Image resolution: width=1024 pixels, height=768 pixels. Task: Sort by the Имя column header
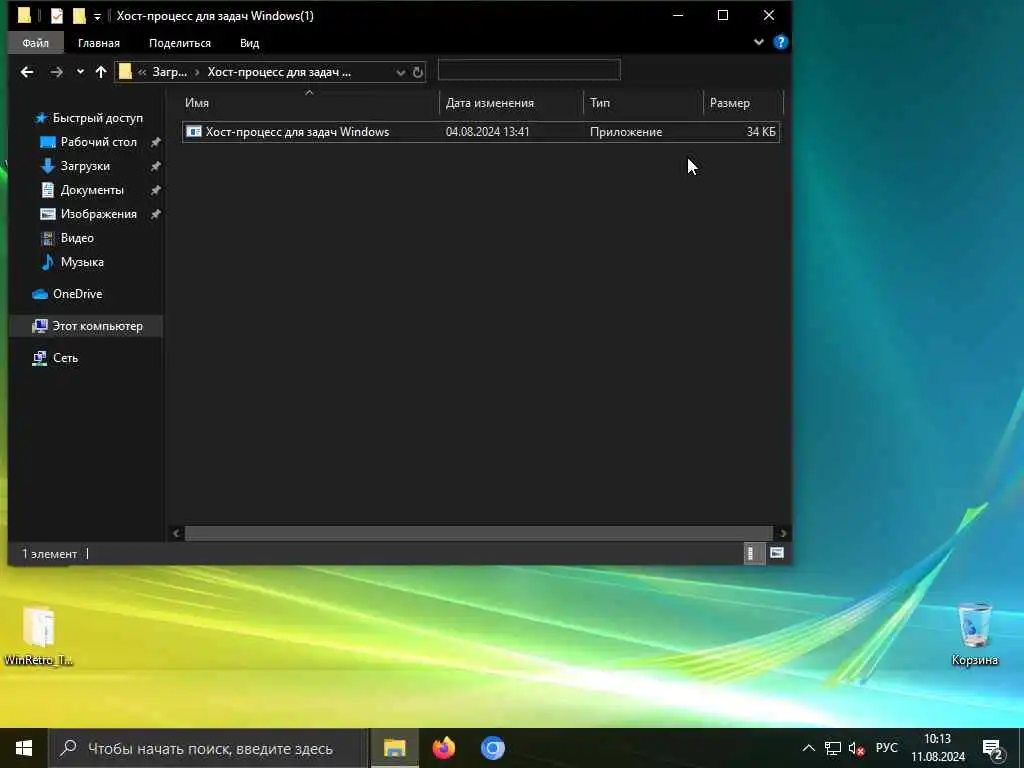pyautogui.click(x=309, y=103)
